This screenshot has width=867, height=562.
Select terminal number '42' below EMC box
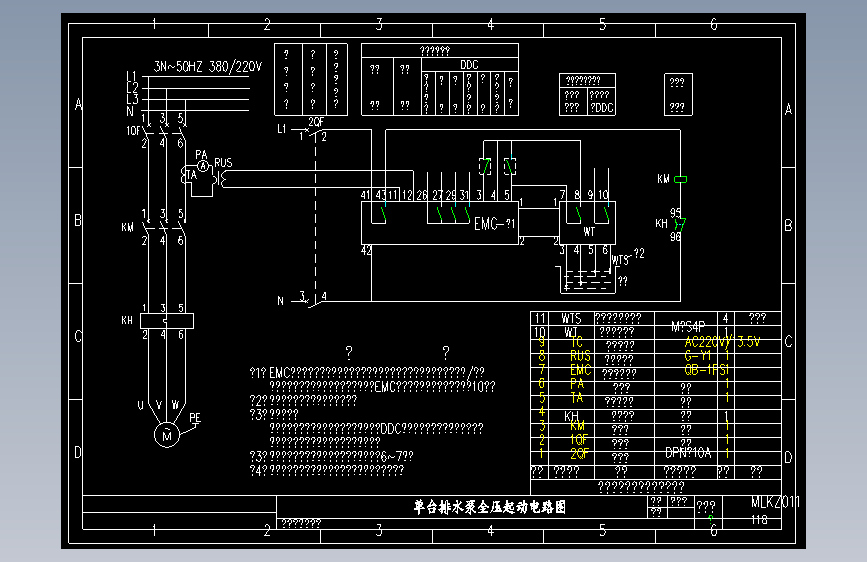(x=366, y=251)
